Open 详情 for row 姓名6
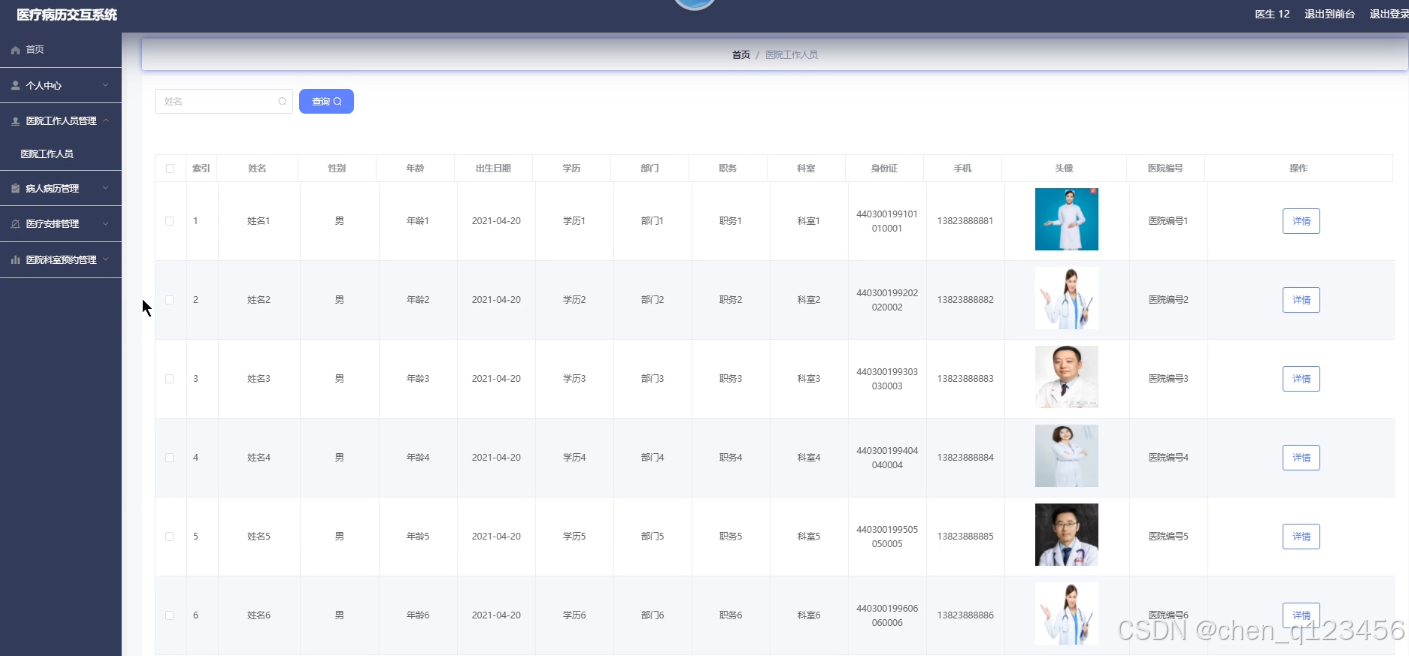 (x=1301, y=616)
